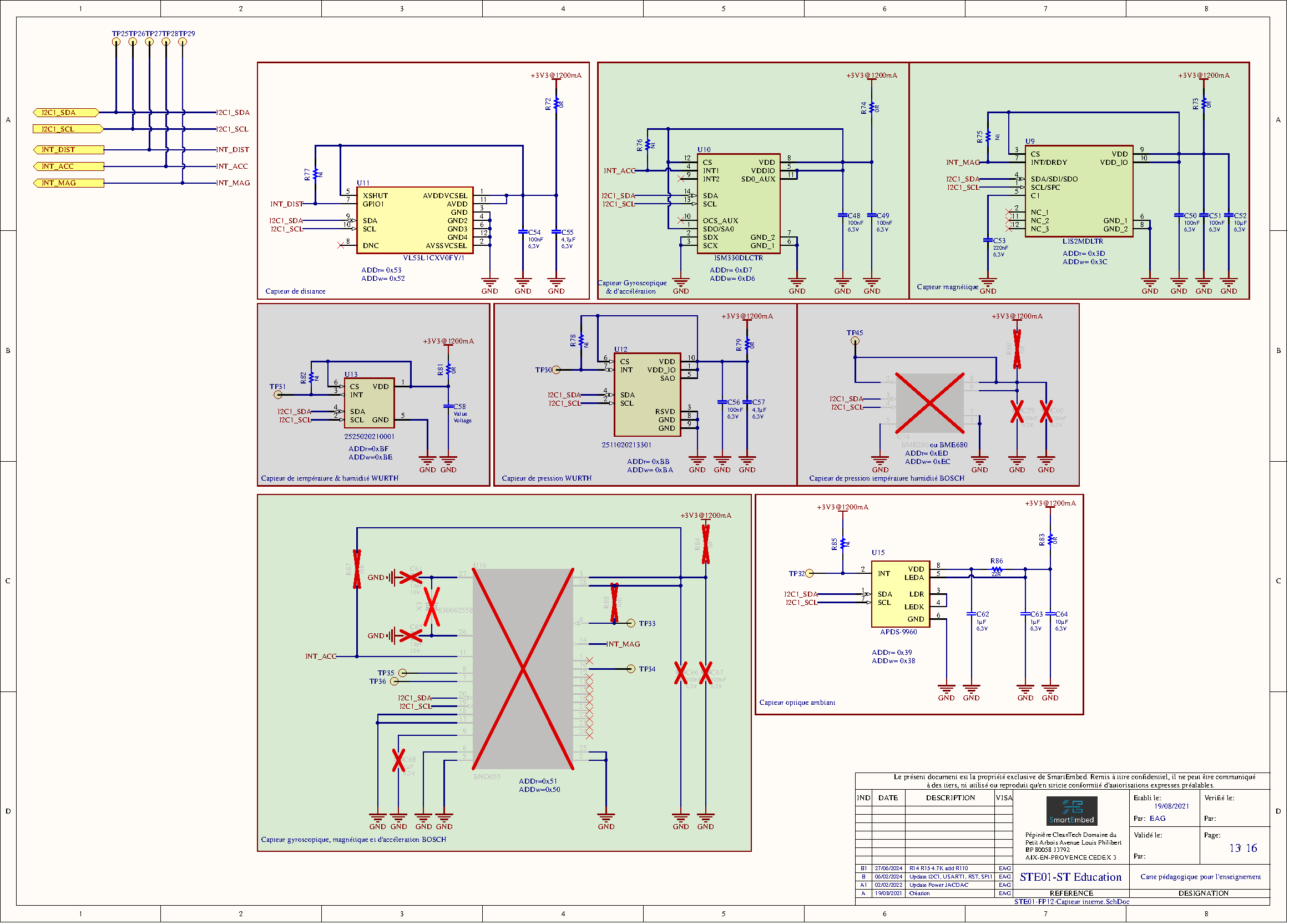Screen dimensions: 1289x924
Task: Select the I2C1_SDA yellow port symbol
Action: [x=66, y=113]
